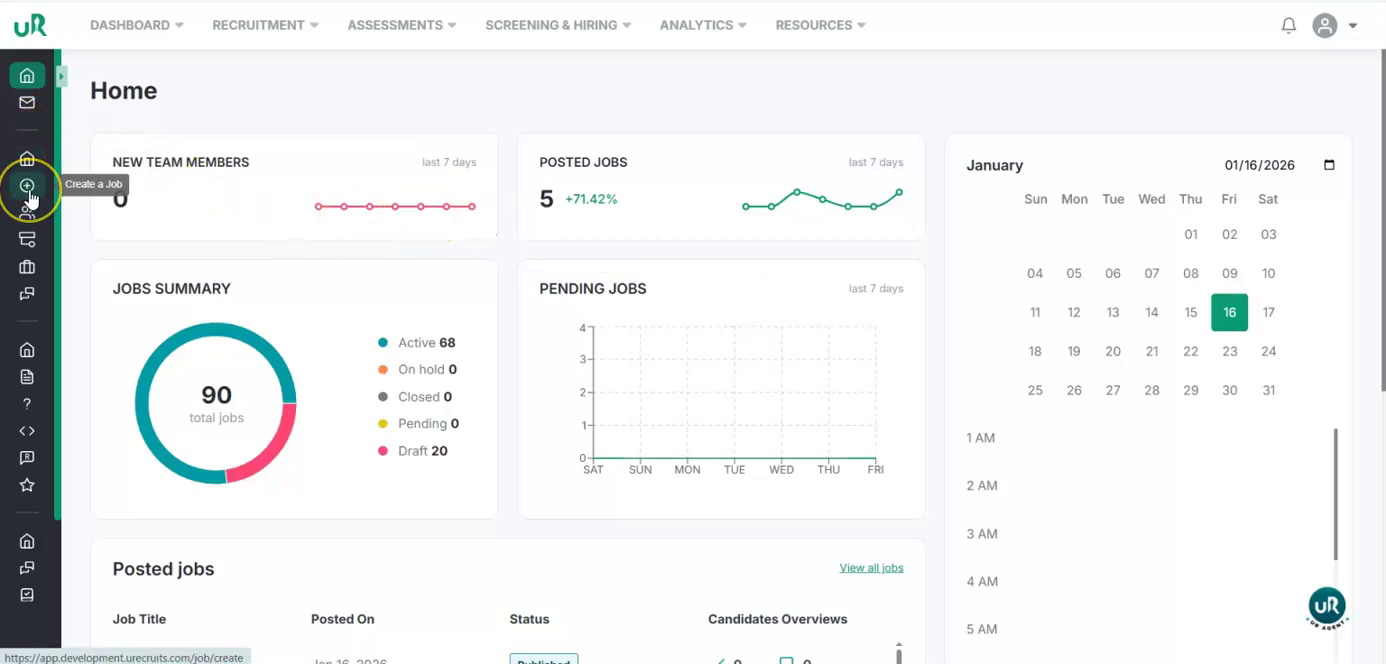Screen dimensions: 1386x664
Task: Click the 01/16/2026 date input field
Action: point(1260,165)
